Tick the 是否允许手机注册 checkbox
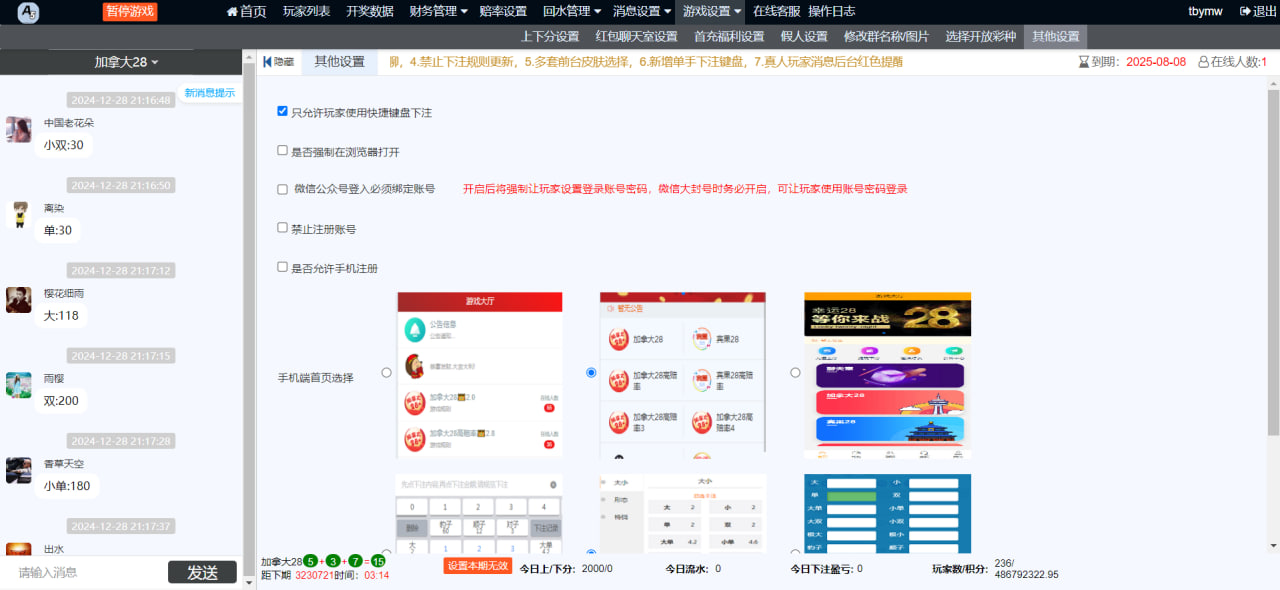Image resolution: width=1280 pixels, height=590 pixels. (283, 267)
